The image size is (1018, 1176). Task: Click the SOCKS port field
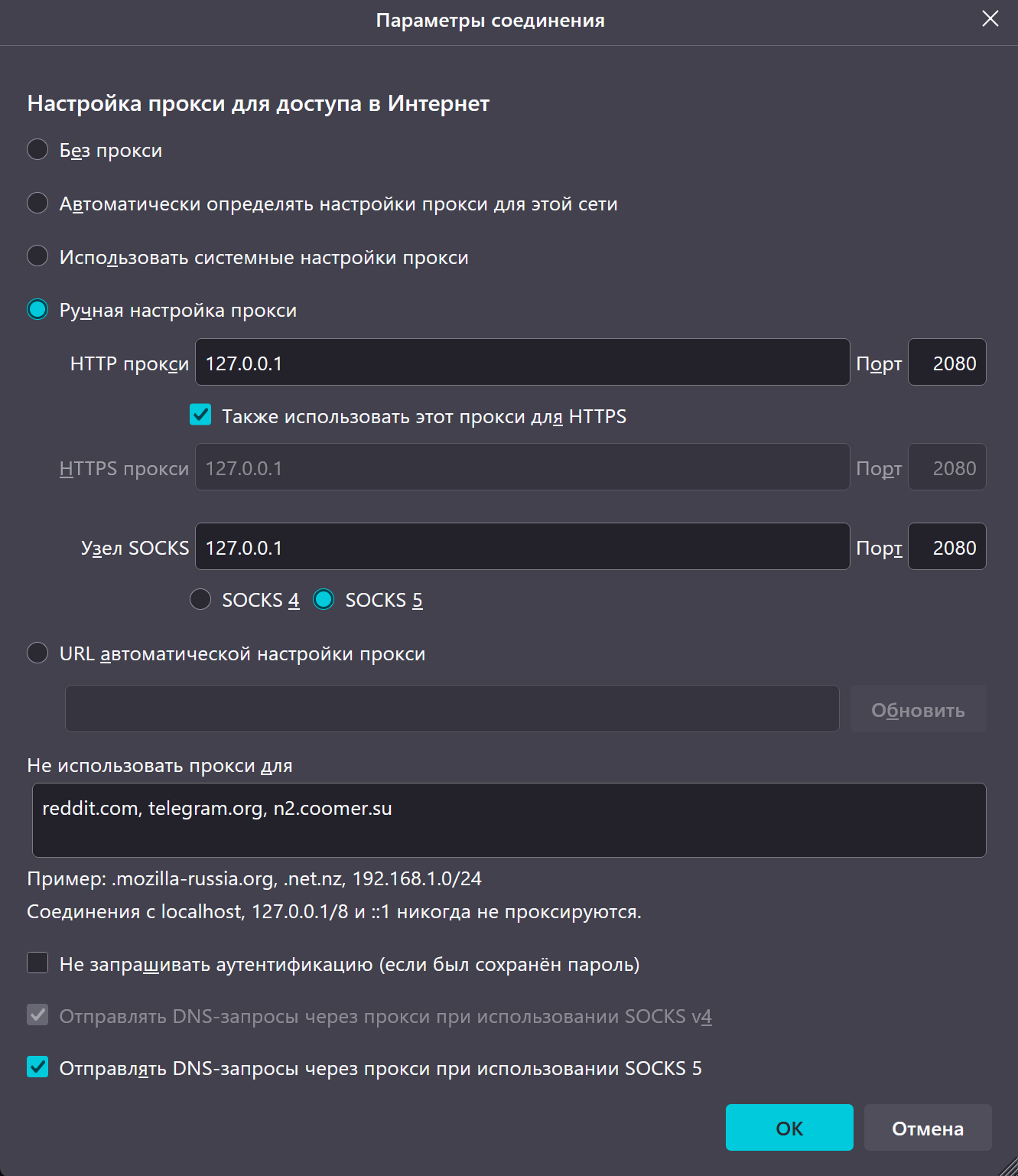coord(947,547)
